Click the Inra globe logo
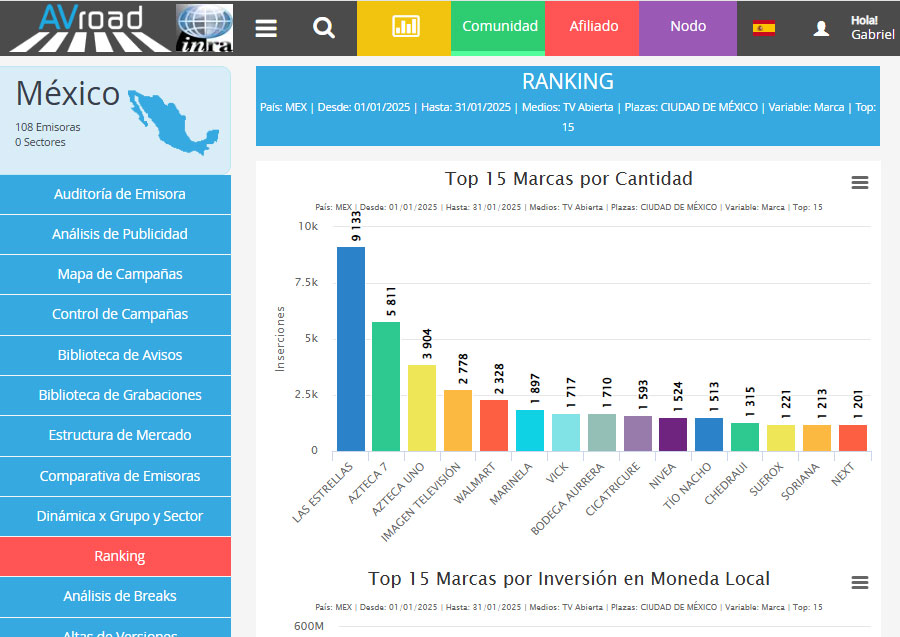The height and width of the screenshot is (637, 900). coord(204,28)
